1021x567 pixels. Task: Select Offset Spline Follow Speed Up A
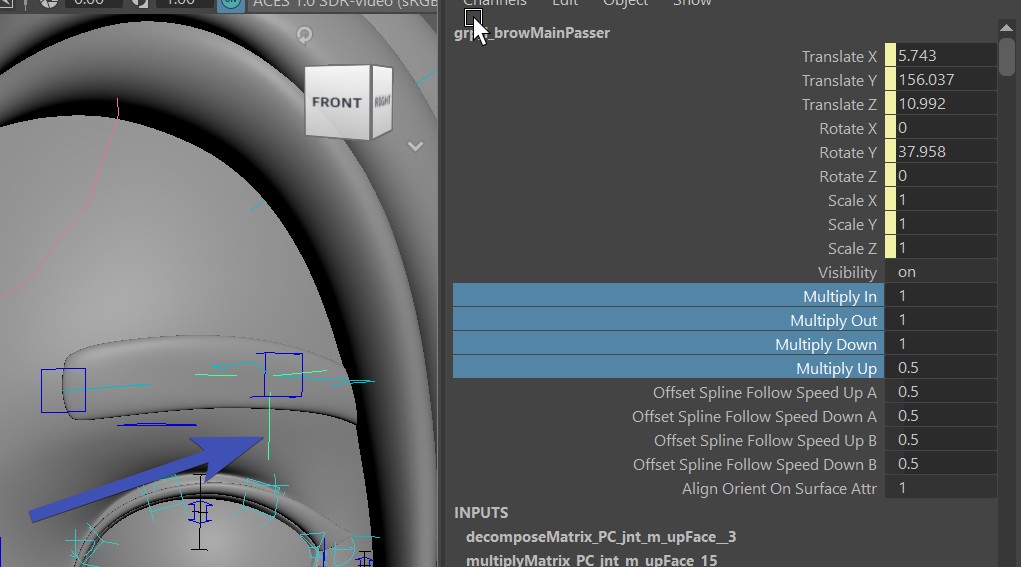764,393
